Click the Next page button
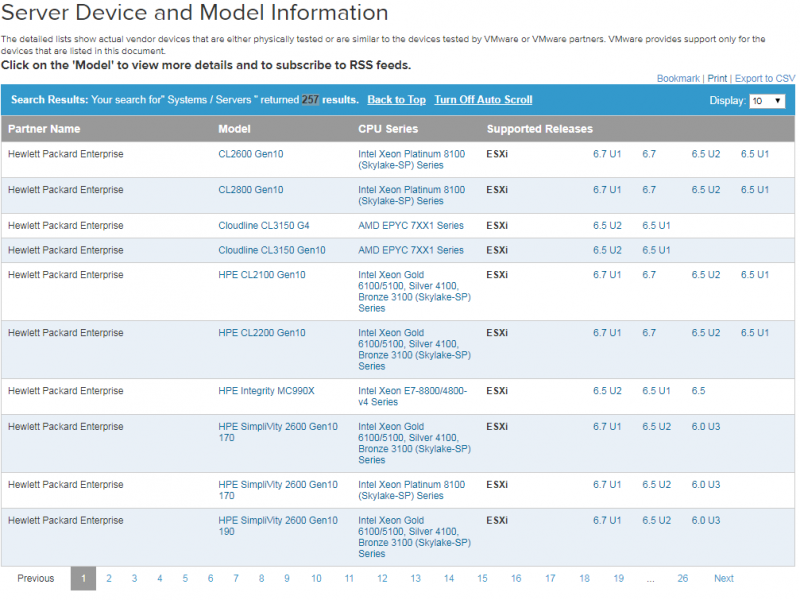The image size is (800, 600). point(723,578)
